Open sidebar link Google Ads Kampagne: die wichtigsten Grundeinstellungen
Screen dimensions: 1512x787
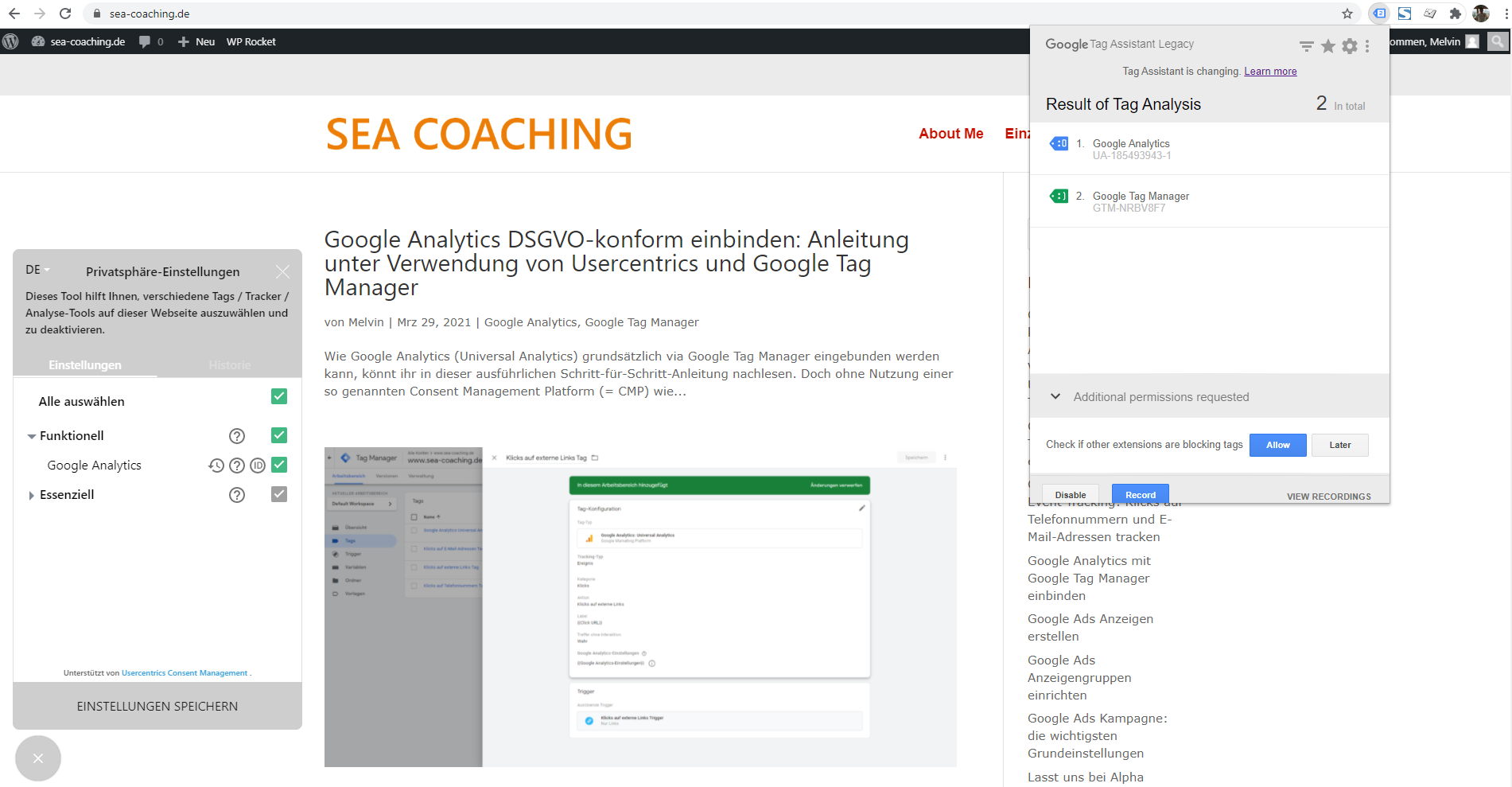coord(1098,736)
